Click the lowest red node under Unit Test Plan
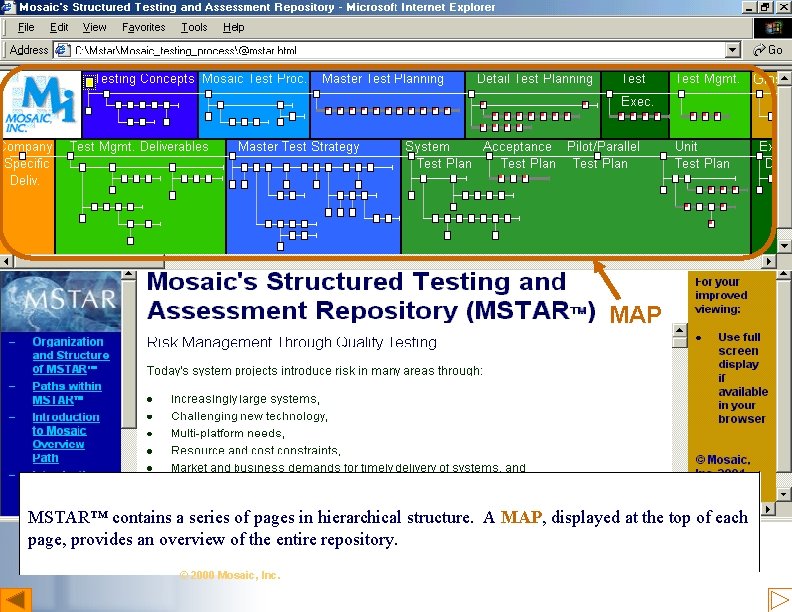The image size is (792, 612). point(712,223)
